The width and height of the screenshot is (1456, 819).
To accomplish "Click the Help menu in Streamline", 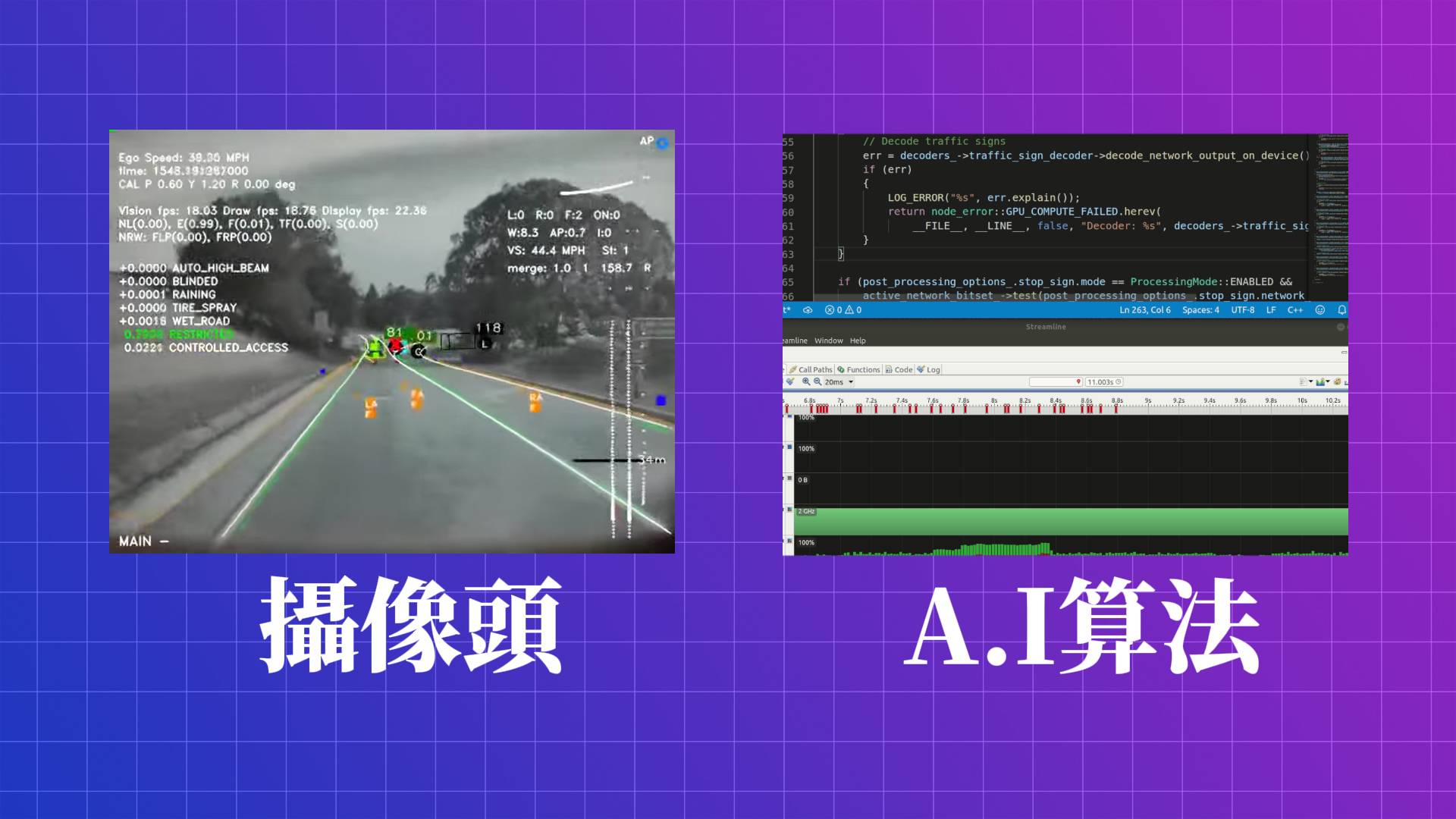I will pos(857,340).
